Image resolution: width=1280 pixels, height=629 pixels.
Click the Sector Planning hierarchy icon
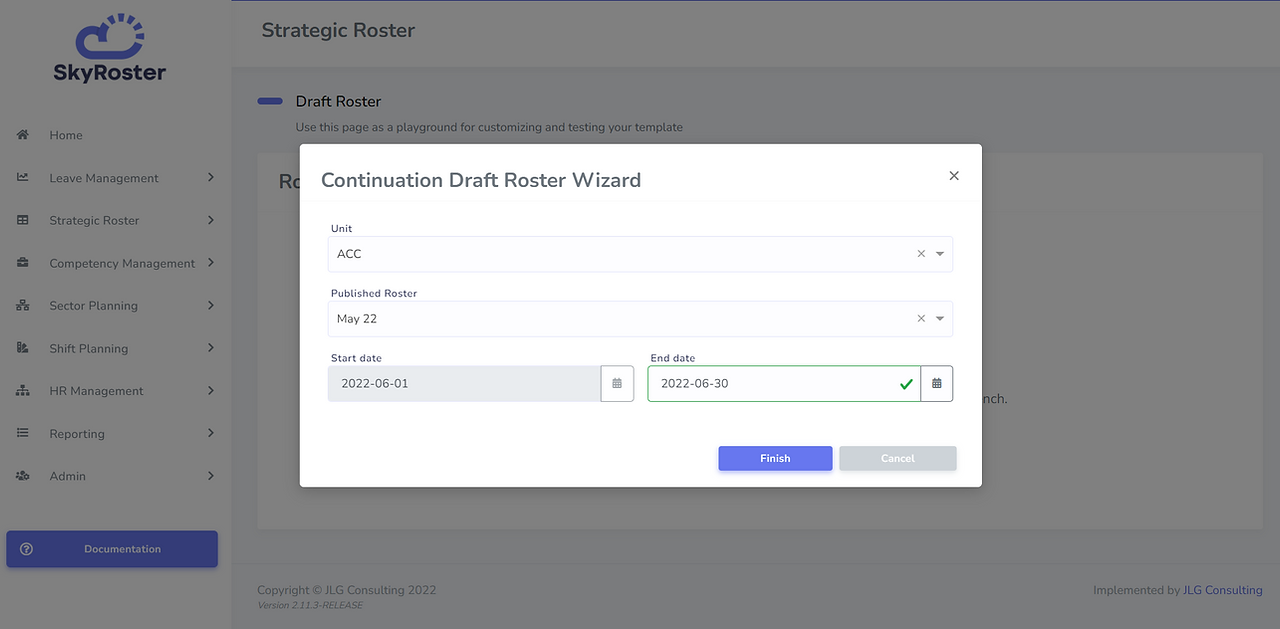[23, 306]
